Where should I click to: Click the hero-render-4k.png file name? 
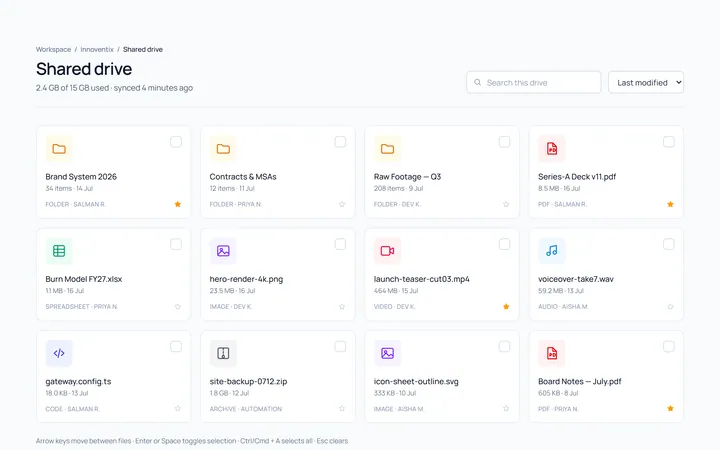click(246, 279)
